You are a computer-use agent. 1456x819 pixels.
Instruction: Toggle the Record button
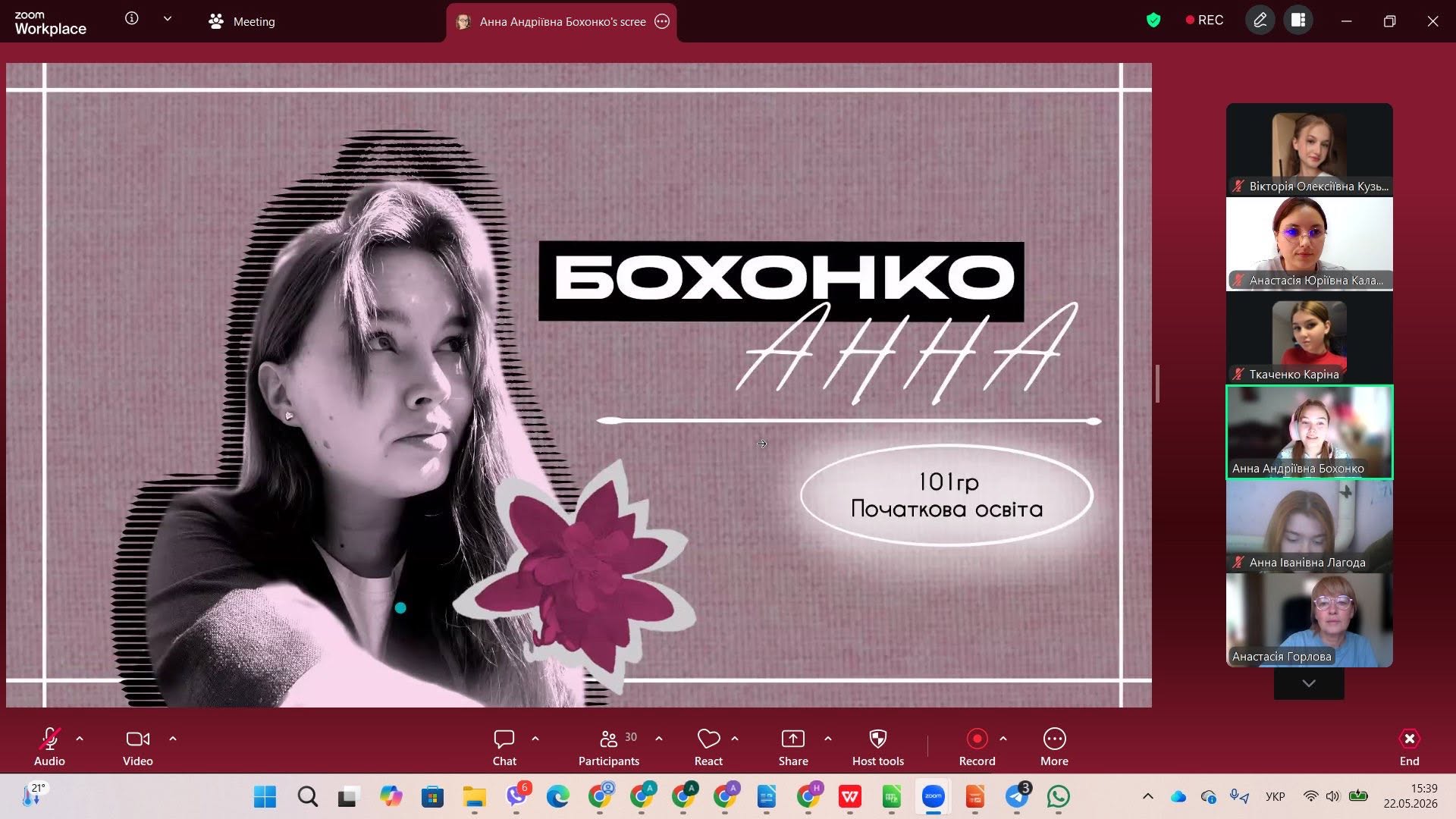[x=977, y=748]
